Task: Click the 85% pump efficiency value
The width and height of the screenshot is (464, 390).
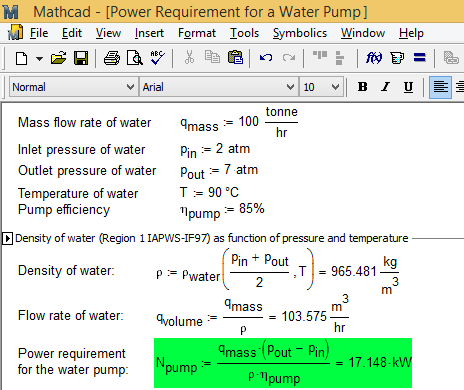Action: [x=252, y=209]
